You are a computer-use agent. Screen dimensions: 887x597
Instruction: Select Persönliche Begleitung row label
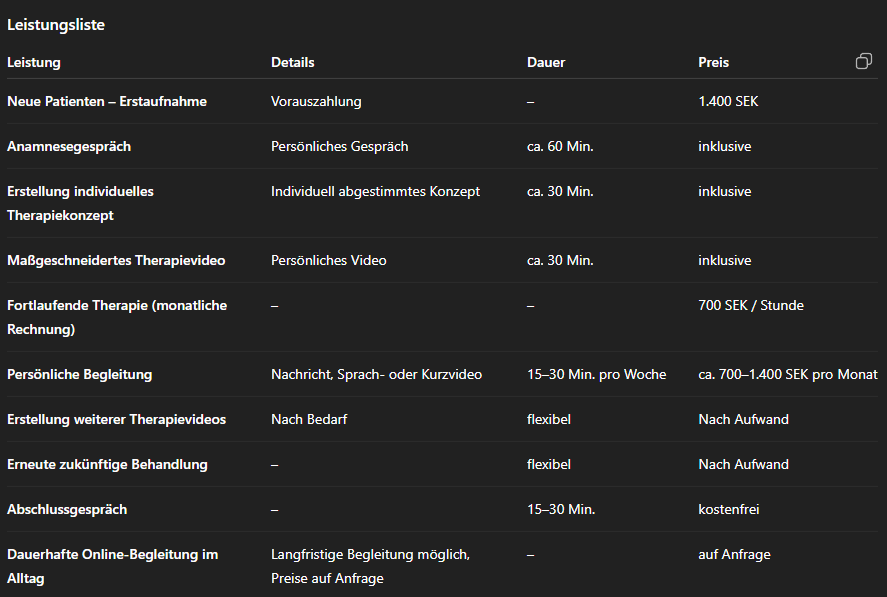80,375
